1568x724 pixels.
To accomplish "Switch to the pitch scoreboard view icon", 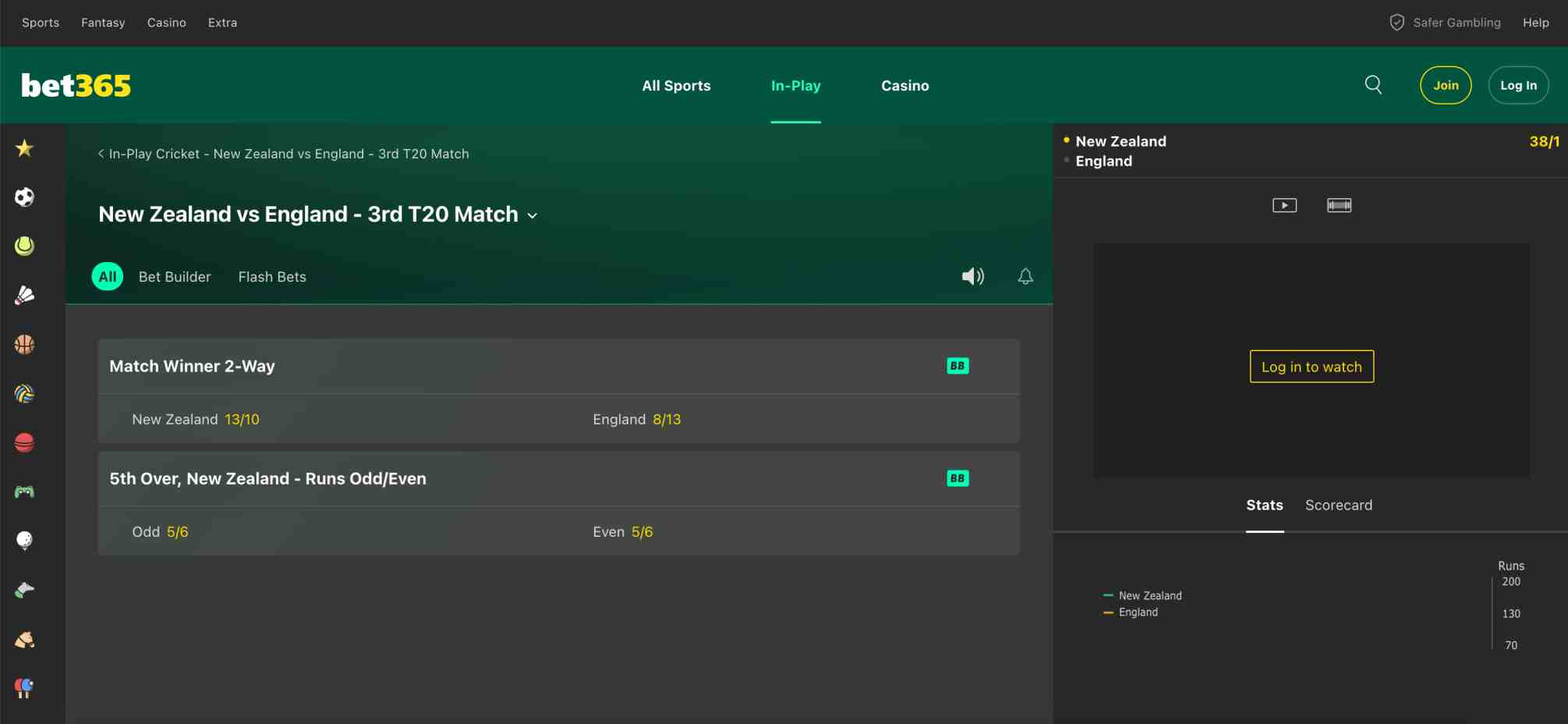I will click(x=1339, y=205).
